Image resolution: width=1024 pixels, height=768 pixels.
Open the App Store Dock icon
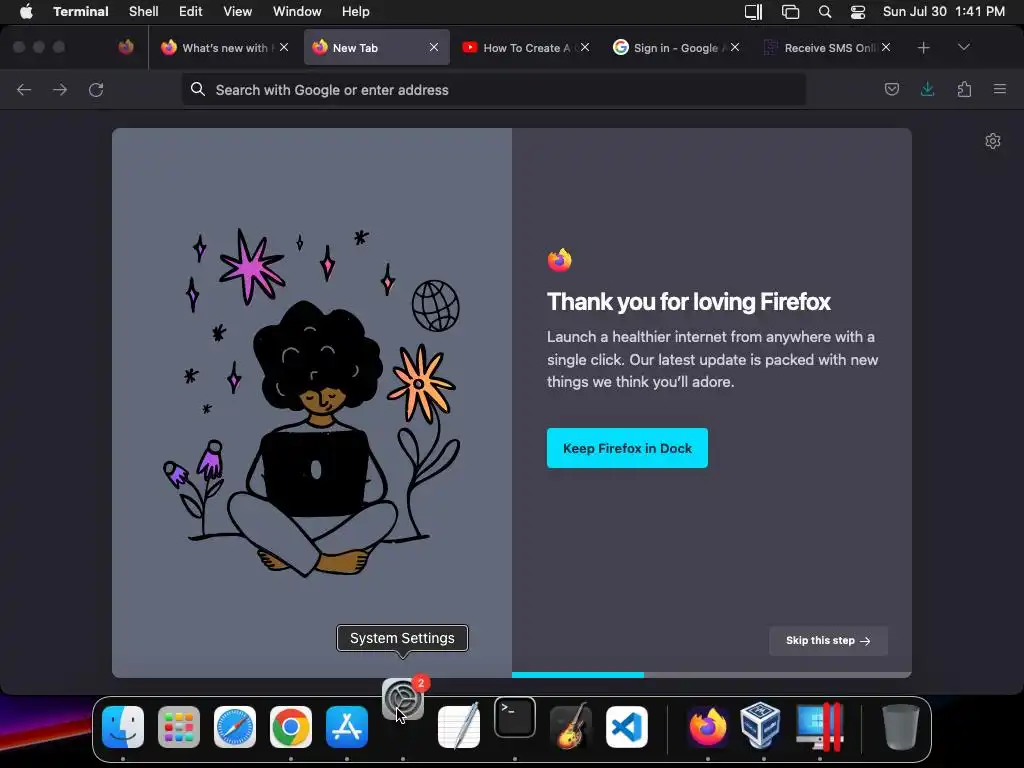tap(347, 727)
